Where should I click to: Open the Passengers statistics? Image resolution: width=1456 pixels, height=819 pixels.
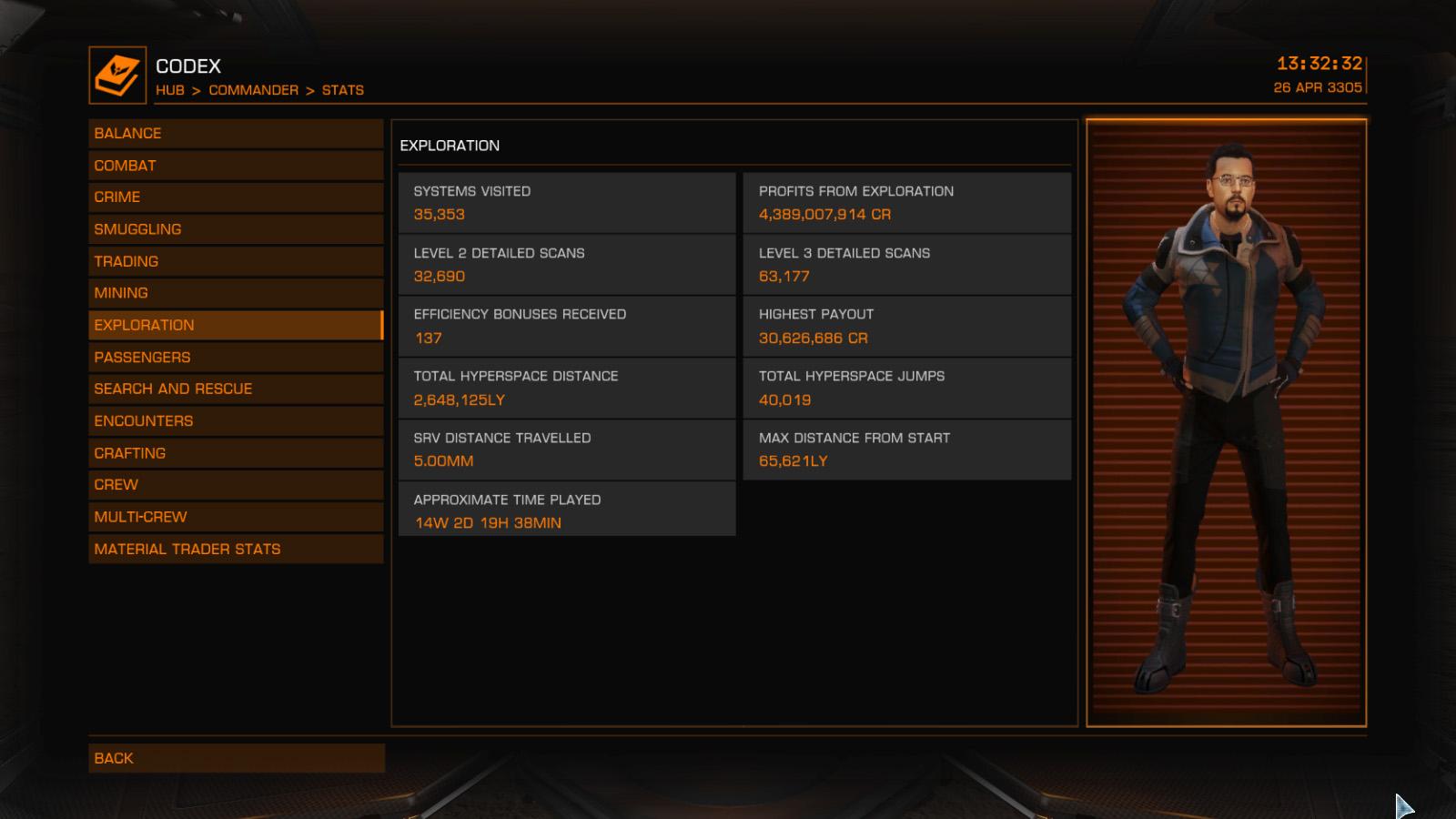pos(236,358)
